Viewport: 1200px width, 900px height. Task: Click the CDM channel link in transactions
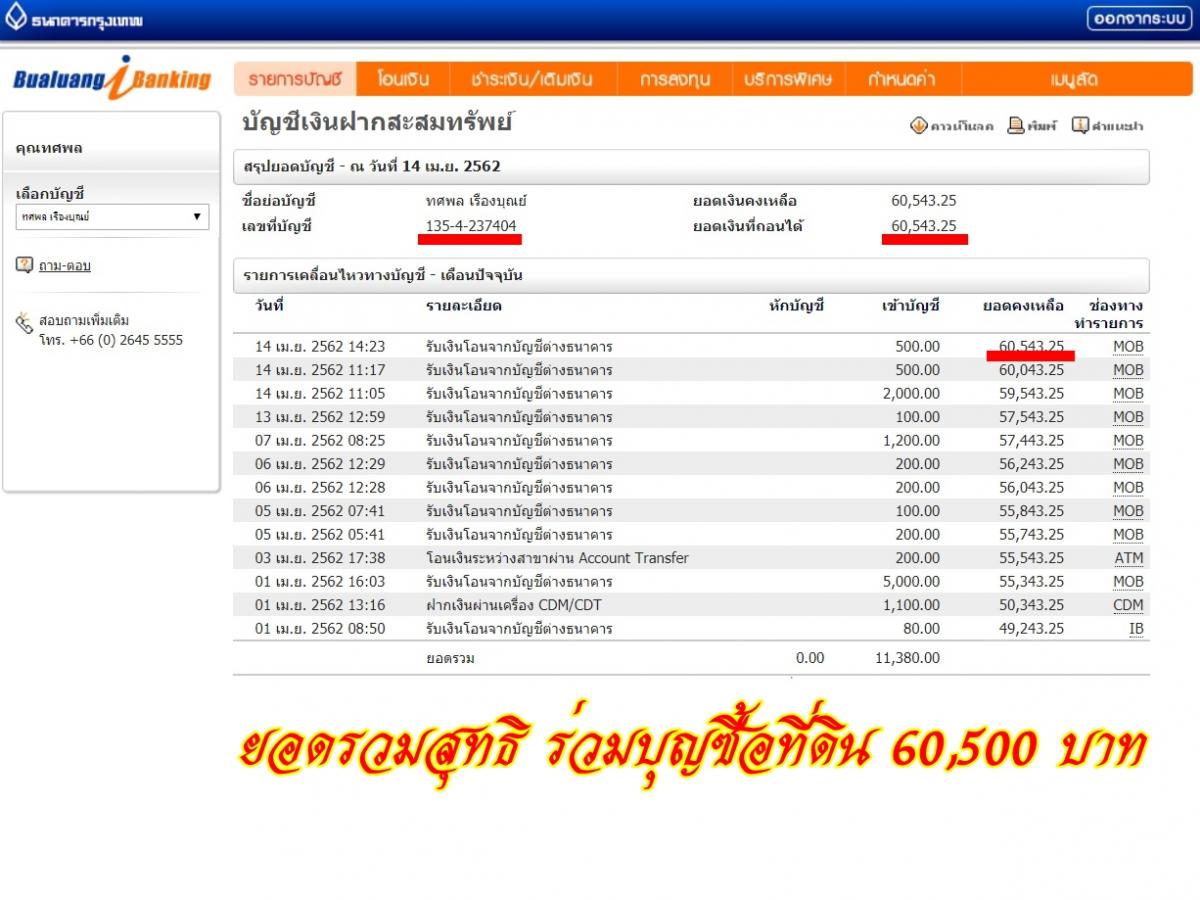(x=1128, y=605)
